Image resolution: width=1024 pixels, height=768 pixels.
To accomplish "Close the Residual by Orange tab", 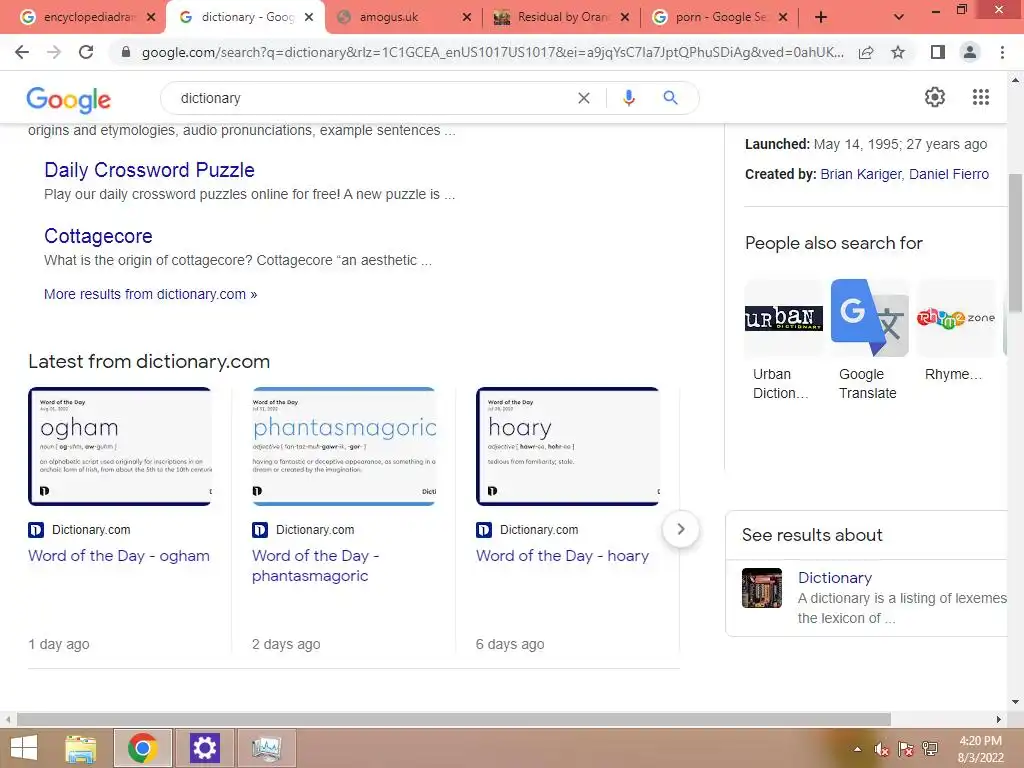I will 625,18.
